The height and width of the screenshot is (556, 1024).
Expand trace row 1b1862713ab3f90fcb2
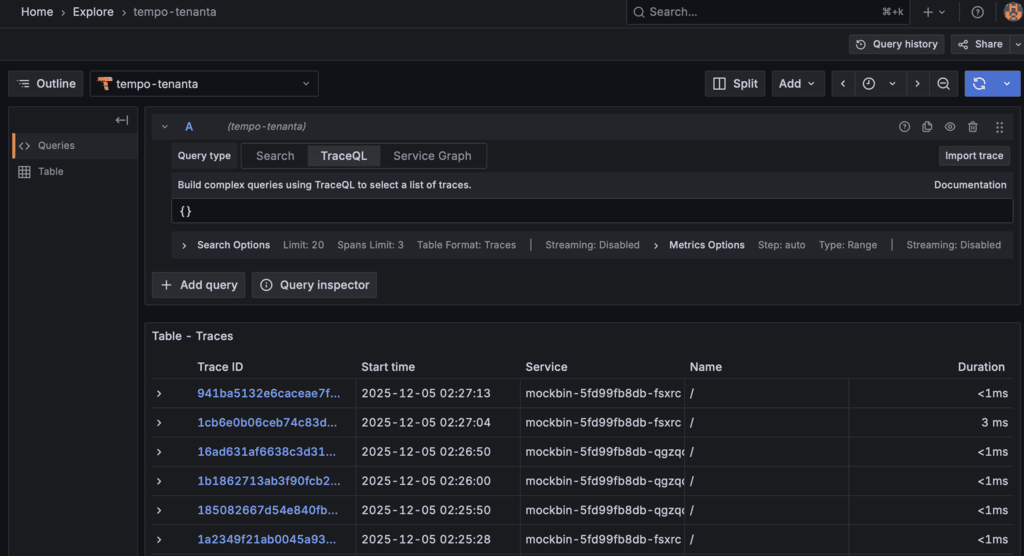[159, 481]
